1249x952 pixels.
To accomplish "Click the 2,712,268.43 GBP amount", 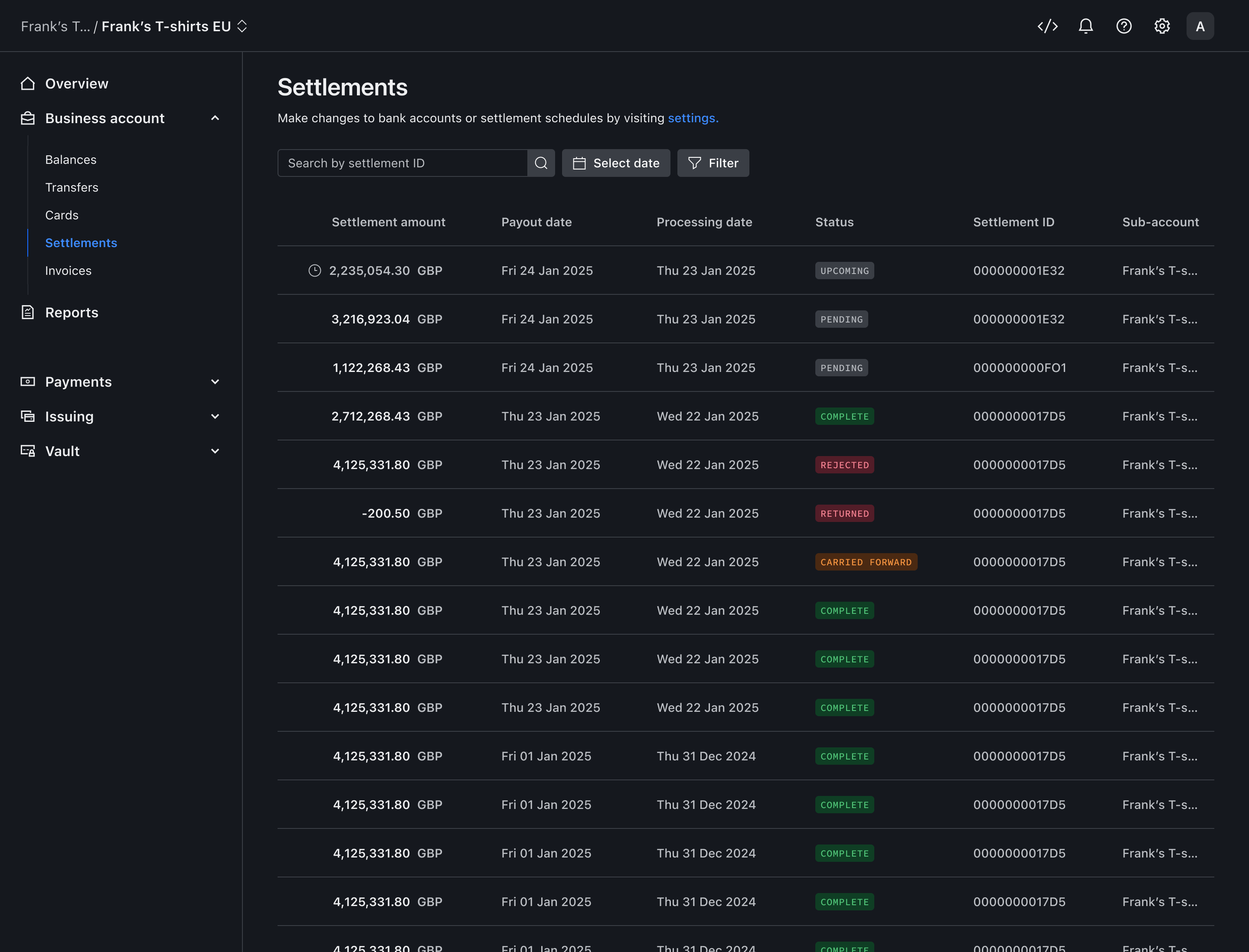I will tap(387, 417).
